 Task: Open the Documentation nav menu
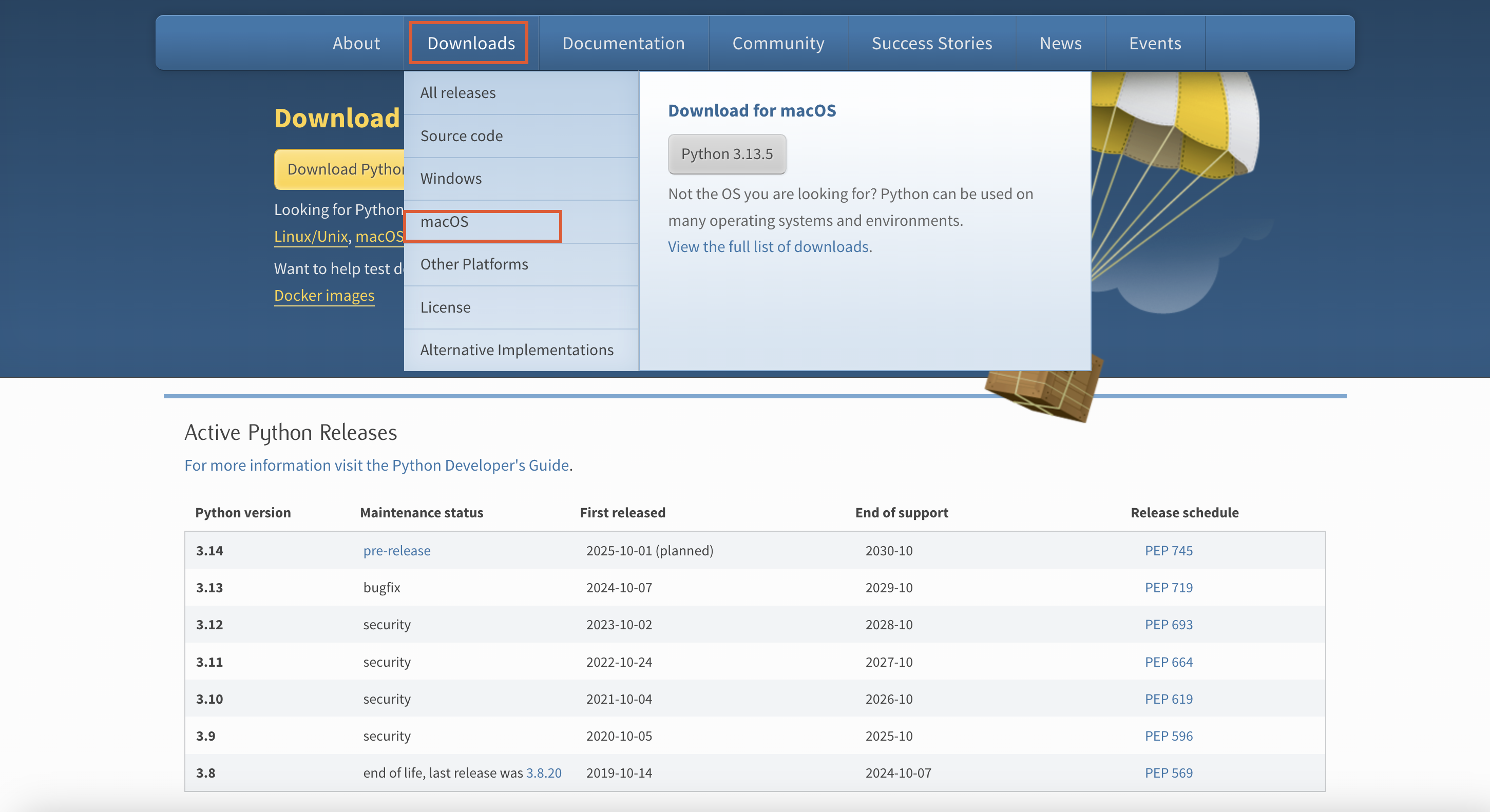point(623,44)
